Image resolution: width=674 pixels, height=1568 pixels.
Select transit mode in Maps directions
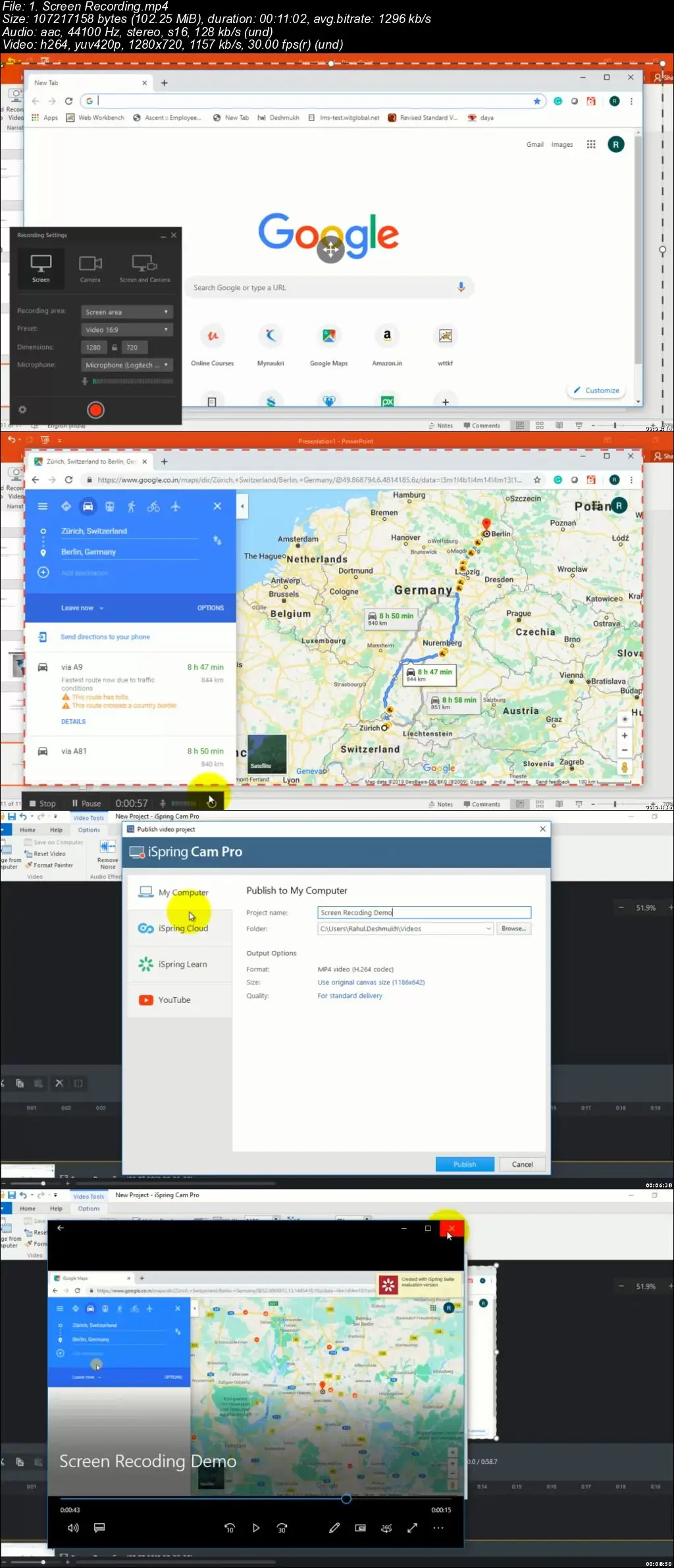[110, 506]
